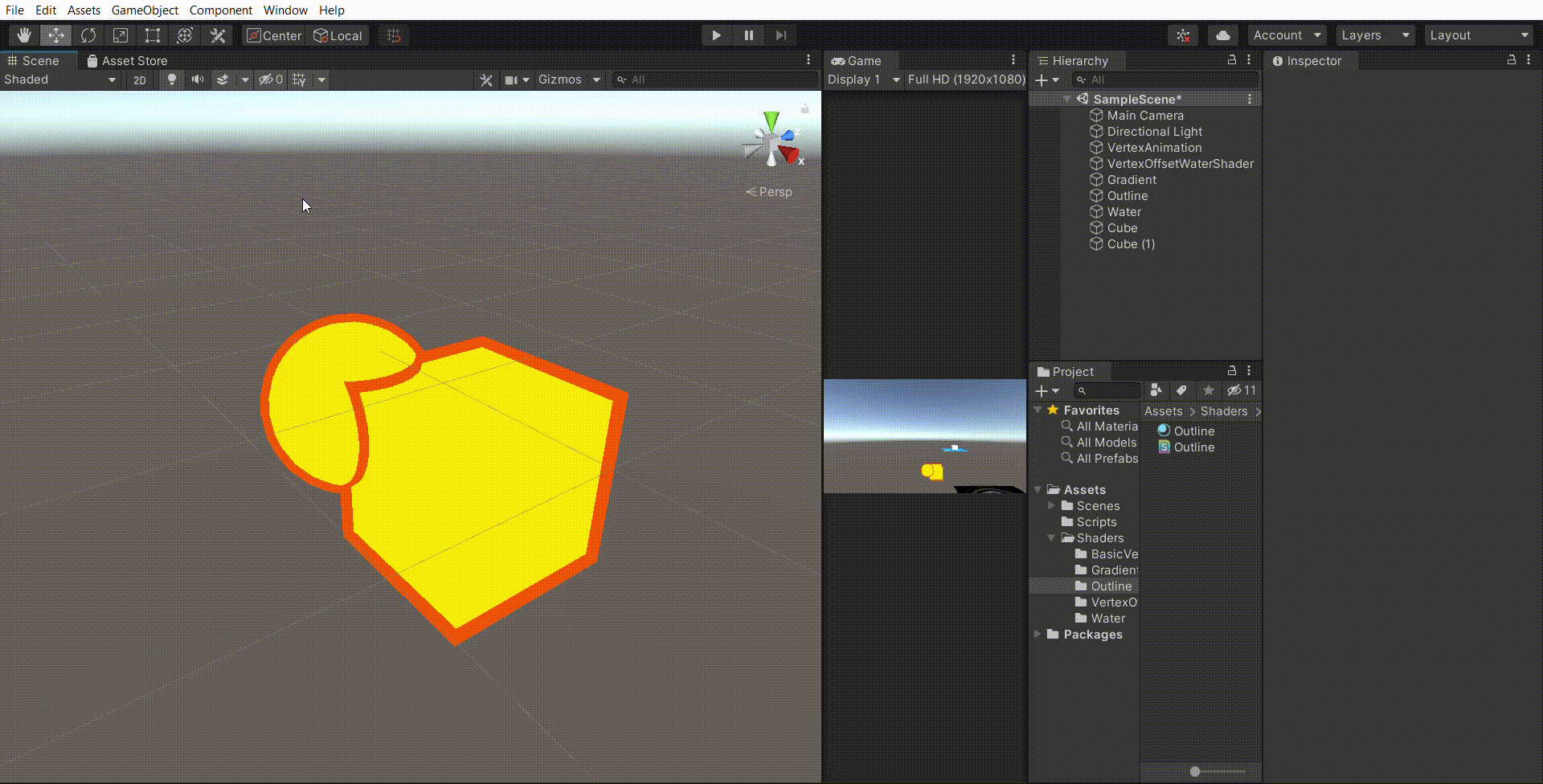Toggle pivot Center mode
This screenshot has width=1543, height=784.
(x=274, y=35)
